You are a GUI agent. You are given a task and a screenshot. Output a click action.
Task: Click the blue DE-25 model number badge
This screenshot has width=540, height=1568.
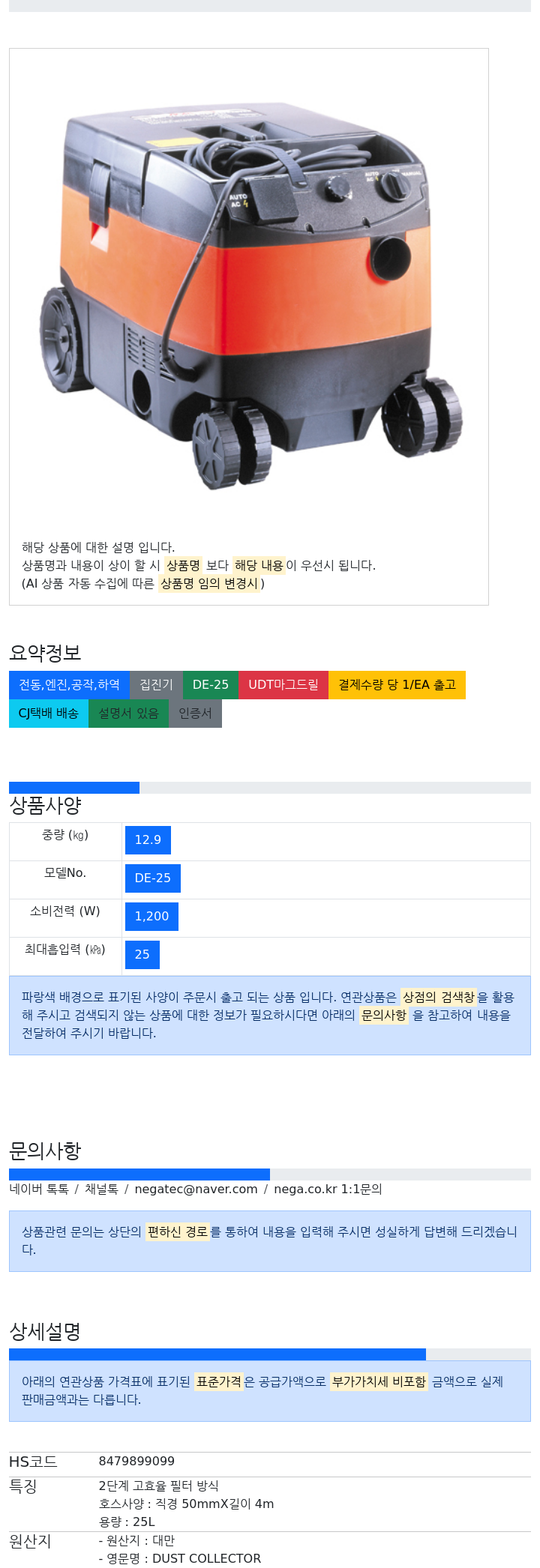(x=153, y=878)
